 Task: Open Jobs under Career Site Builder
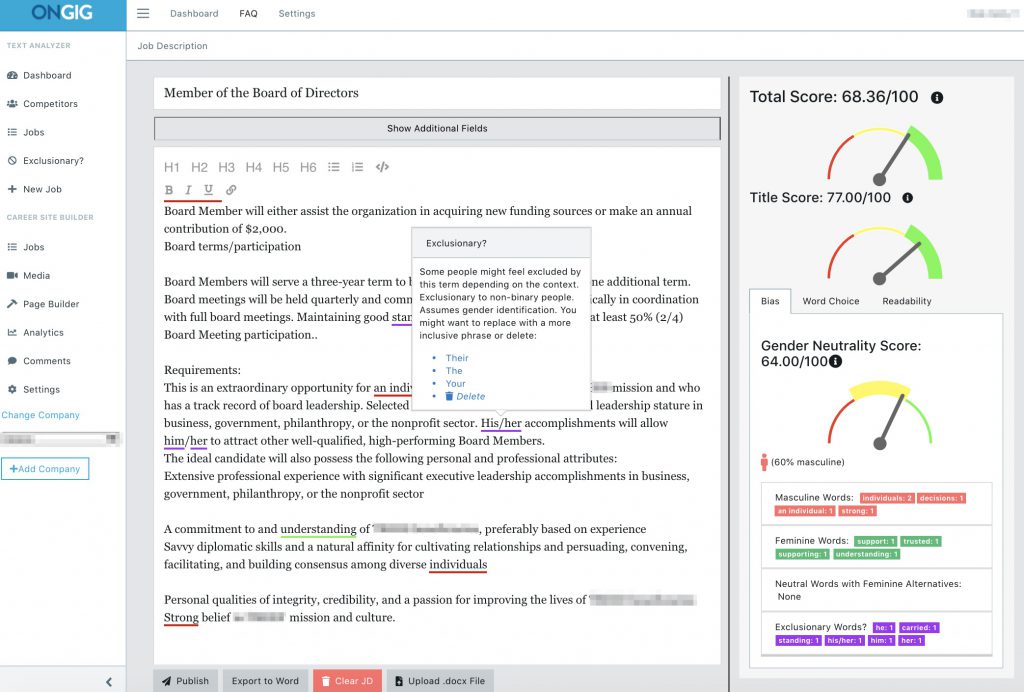tap(25, 247)
